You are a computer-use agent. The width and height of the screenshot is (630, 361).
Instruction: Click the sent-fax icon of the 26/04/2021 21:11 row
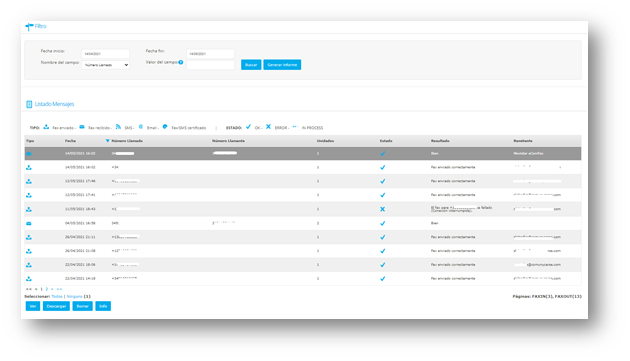pyautogui.click(x=29, y=237)
